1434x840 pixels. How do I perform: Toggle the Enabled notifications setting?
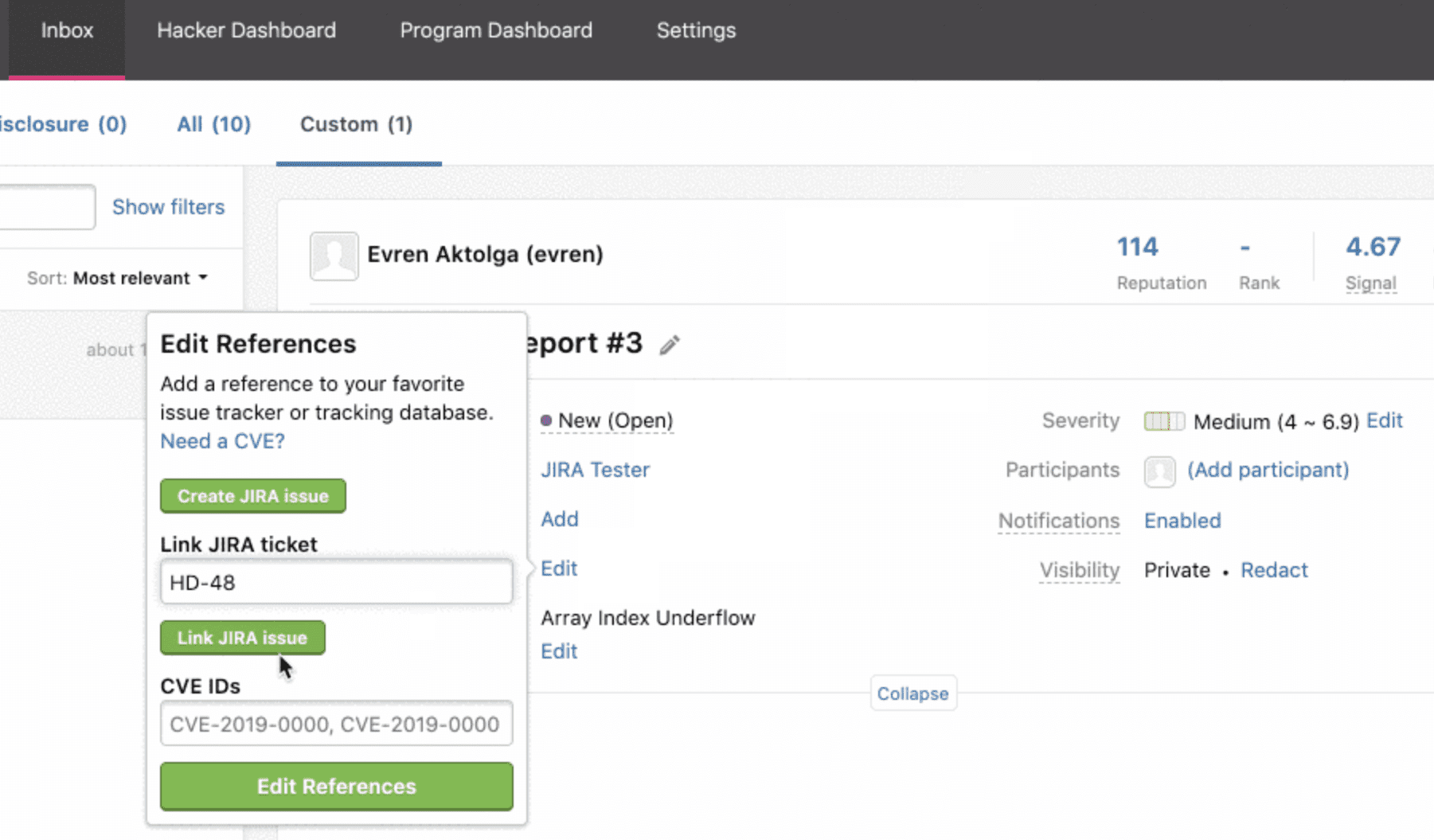[1182, 521]
